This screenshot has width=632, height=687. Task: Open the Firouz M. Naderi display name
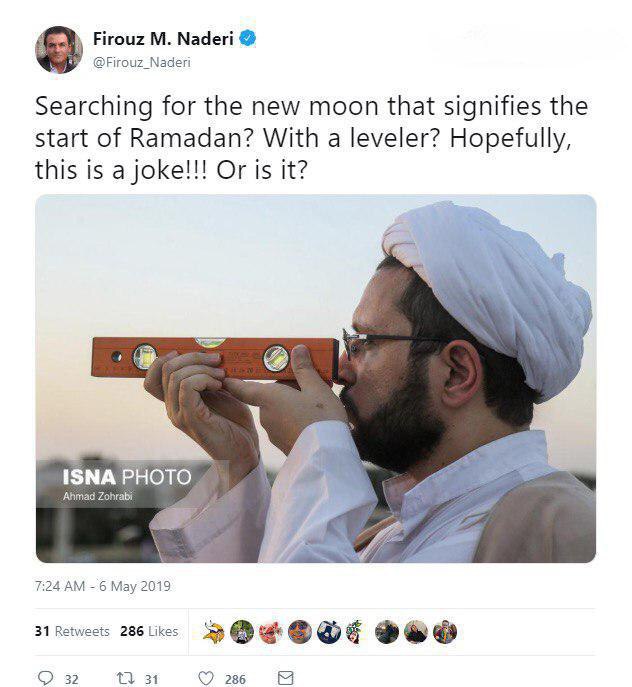point(163,39)
